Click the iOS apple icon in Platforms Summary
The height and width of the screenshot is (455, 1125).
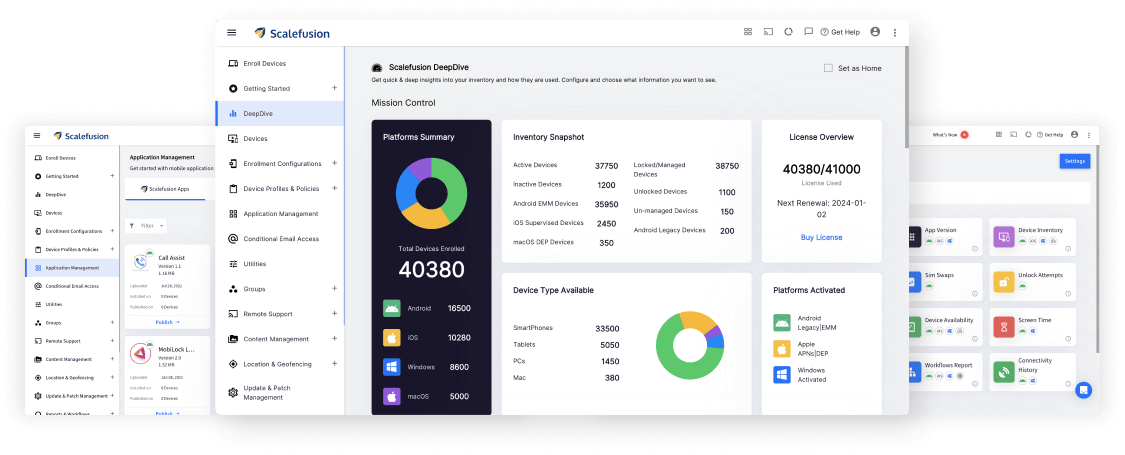click(392, 337)
